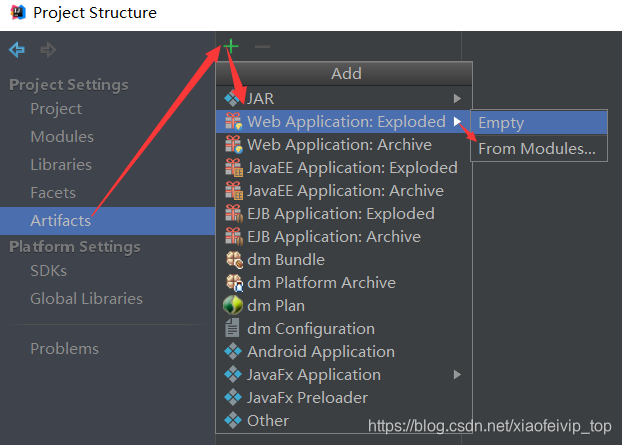The image size is (622, 445).
Task: Choose Empty from the submenu
Action: [539, 123]
